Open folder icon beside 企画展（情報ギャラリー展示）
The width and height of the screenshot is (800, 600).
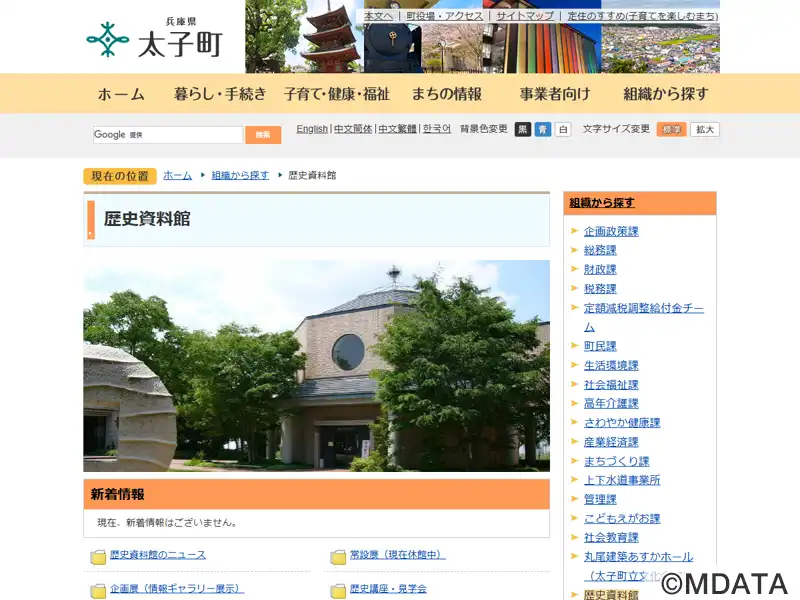pyautogui.click(x=98, y=591)
